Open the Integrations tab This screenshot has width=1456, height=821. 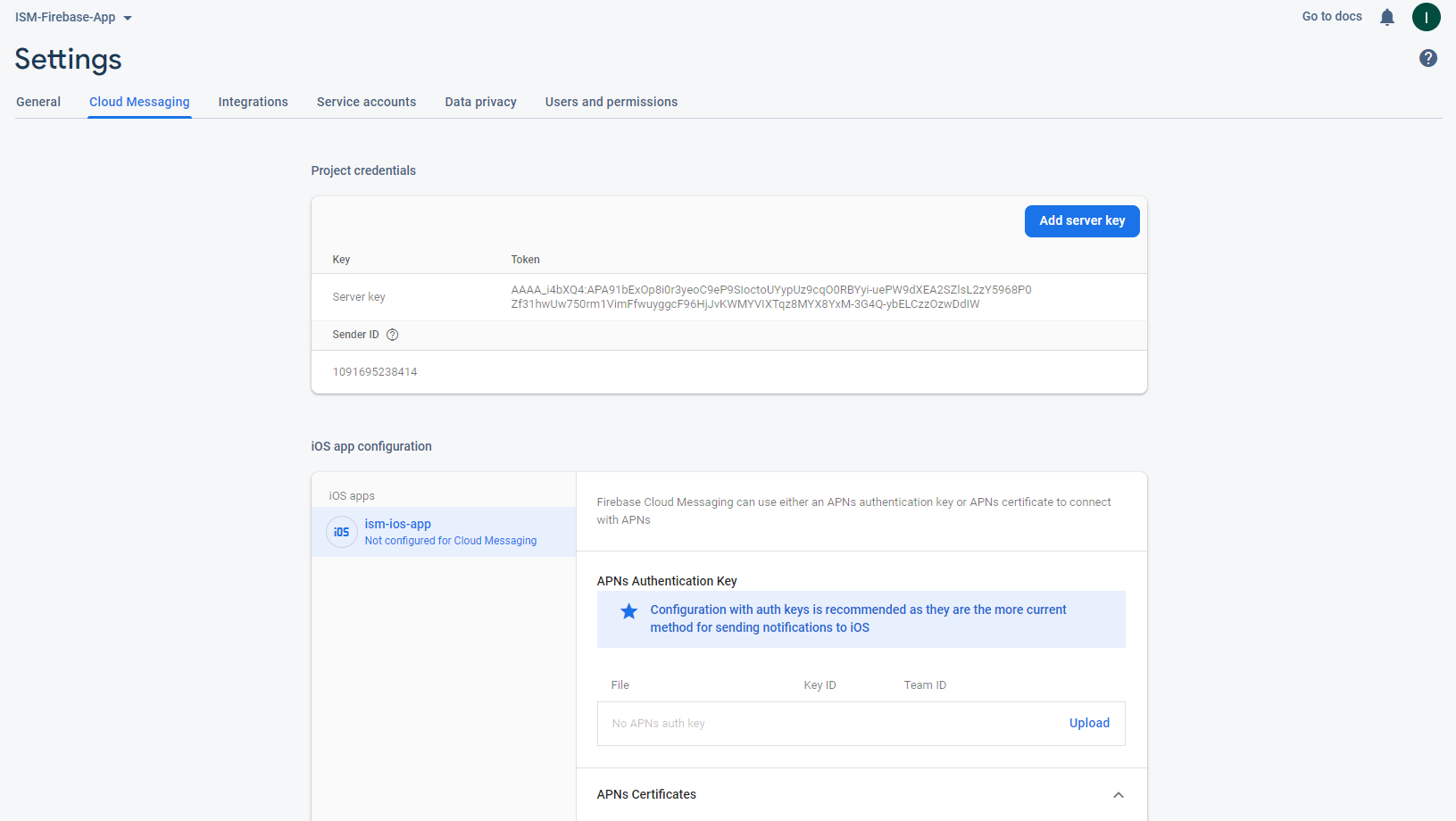(254, 102)
